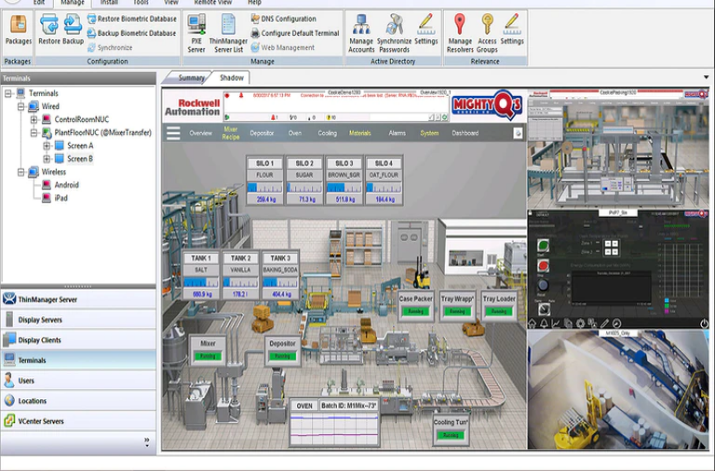The width and height of the screenshot is (715, 471).
Task: Expand the Screen B node
Action: coord(47,159)
